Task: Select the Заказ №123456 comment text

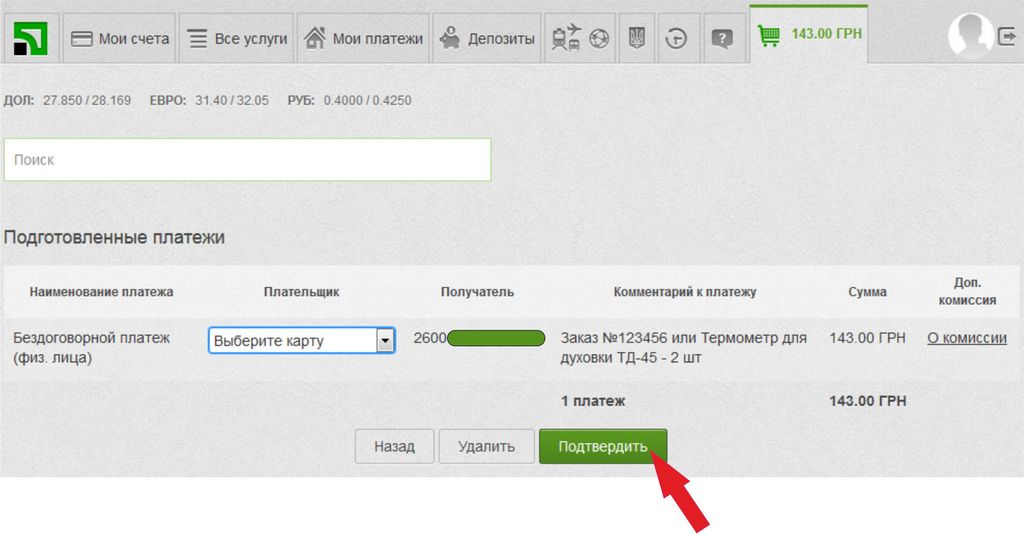Action: pos(683,347)
